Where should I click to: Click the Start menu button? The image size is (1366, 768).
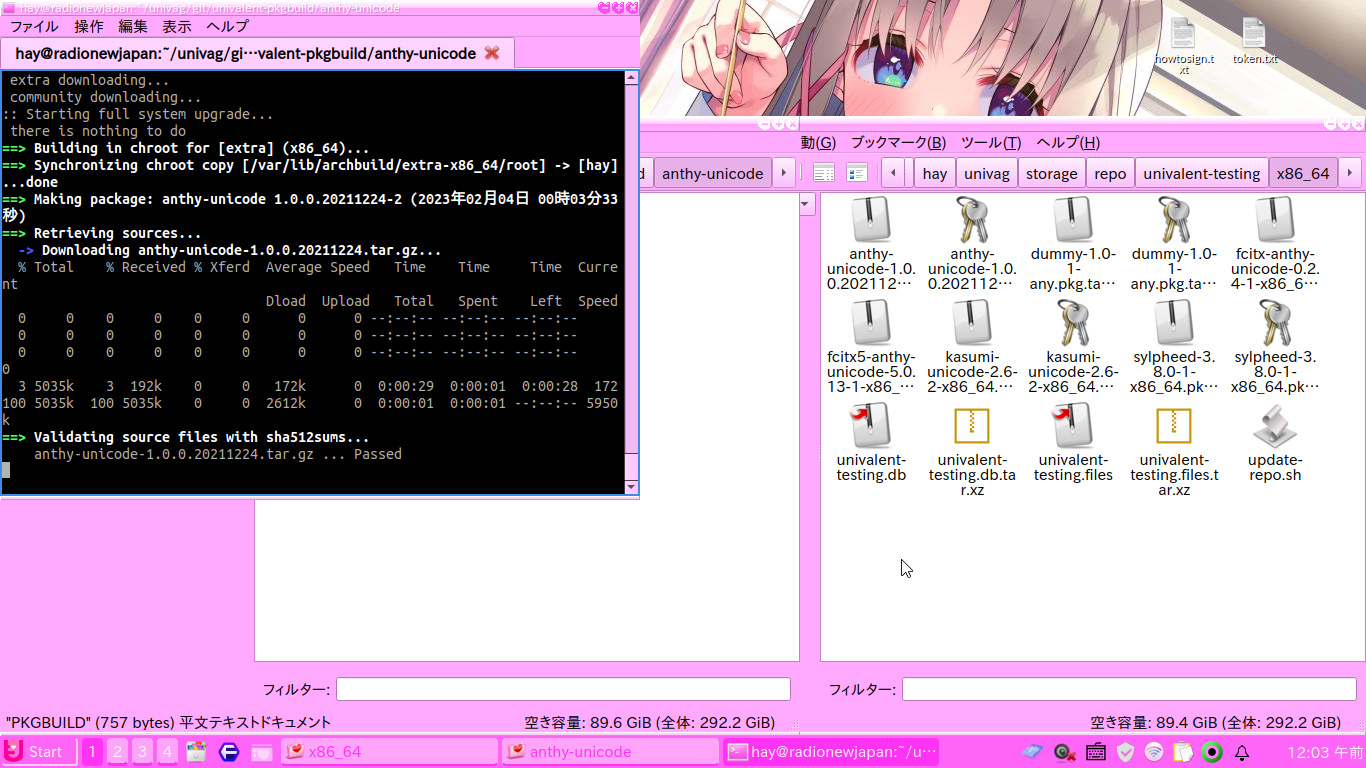(38, 752)
